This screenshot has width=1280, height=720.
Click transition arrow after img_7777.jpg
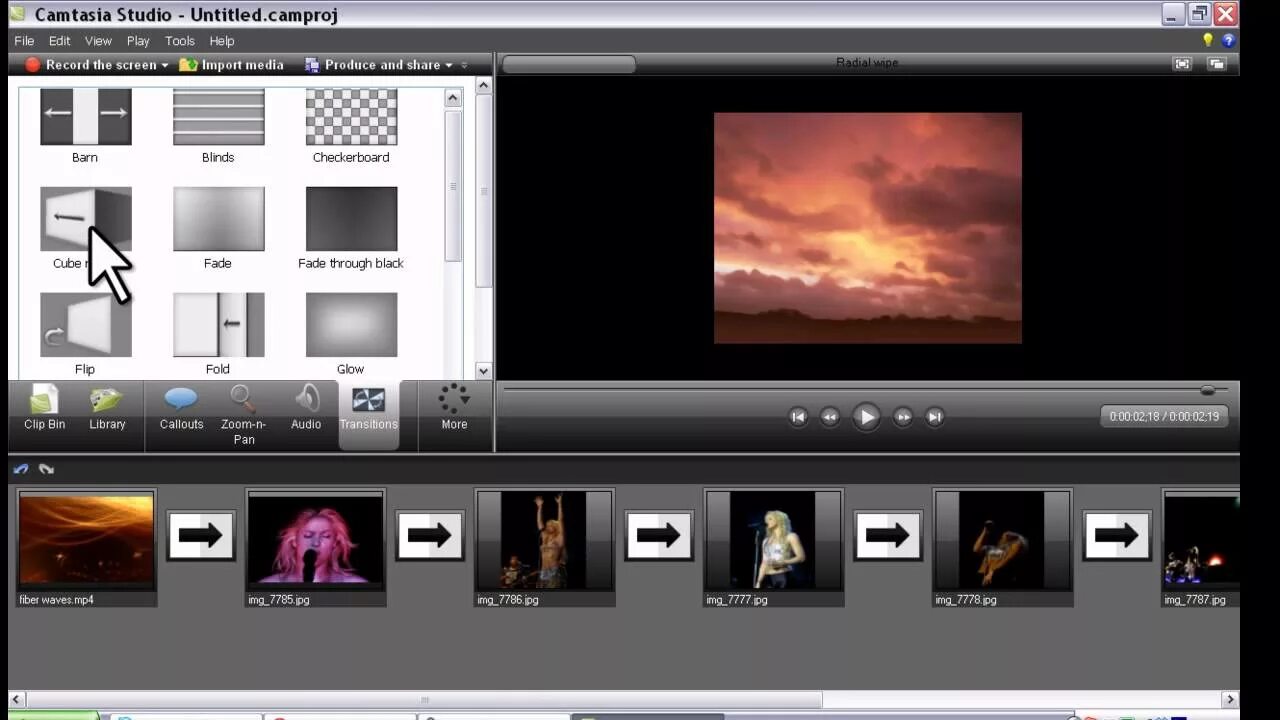tap(888, 536)
